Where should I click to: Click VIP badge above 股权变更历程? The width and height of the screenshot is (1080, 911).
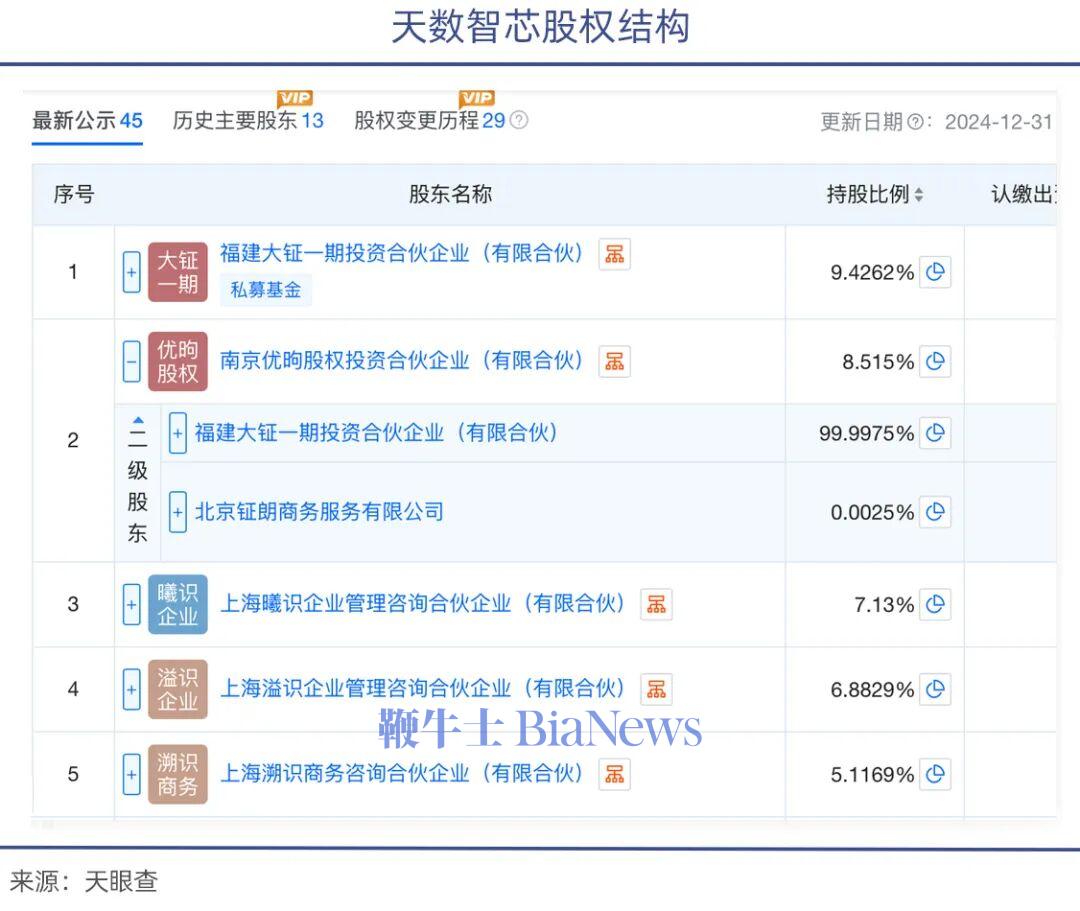(477, 98)
